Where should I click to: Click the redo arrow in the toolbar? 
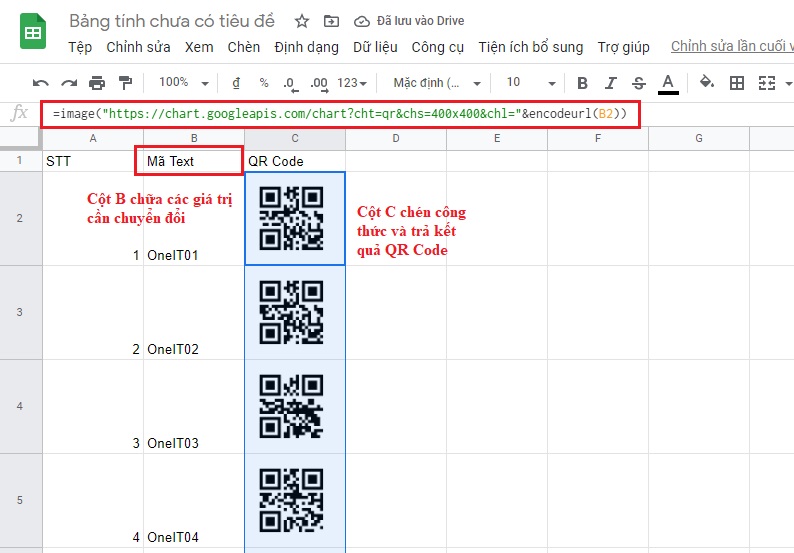pyautogui.click(x=69, y=83)
